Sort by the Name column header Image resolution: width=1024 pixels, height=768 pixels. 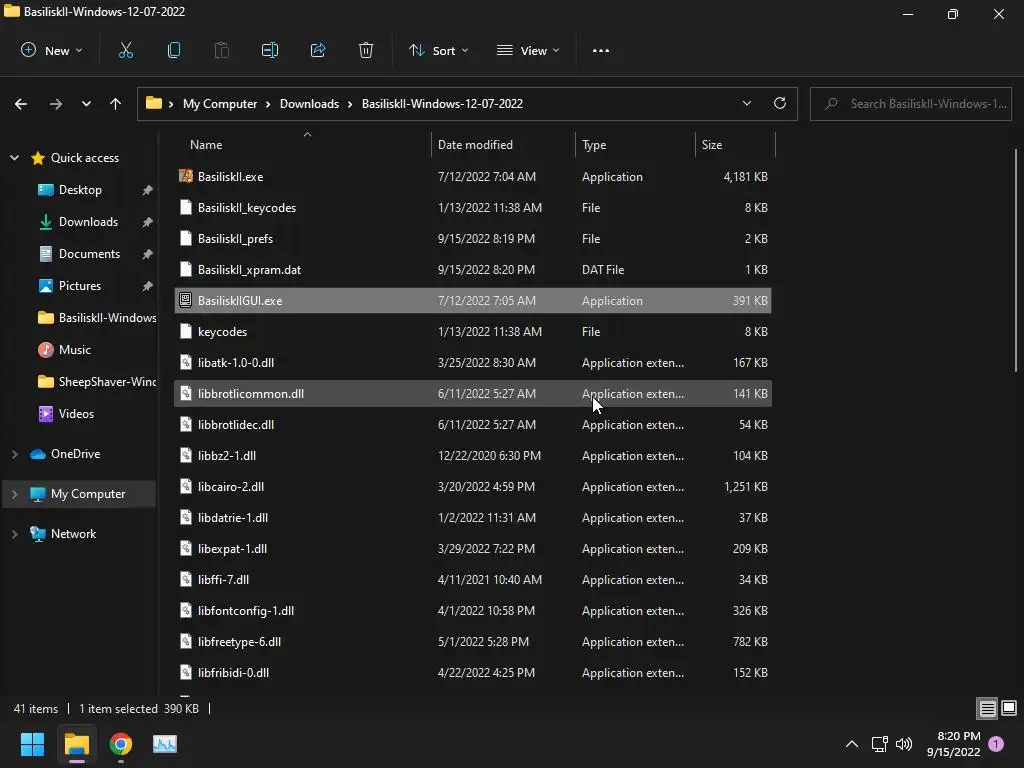302,144
